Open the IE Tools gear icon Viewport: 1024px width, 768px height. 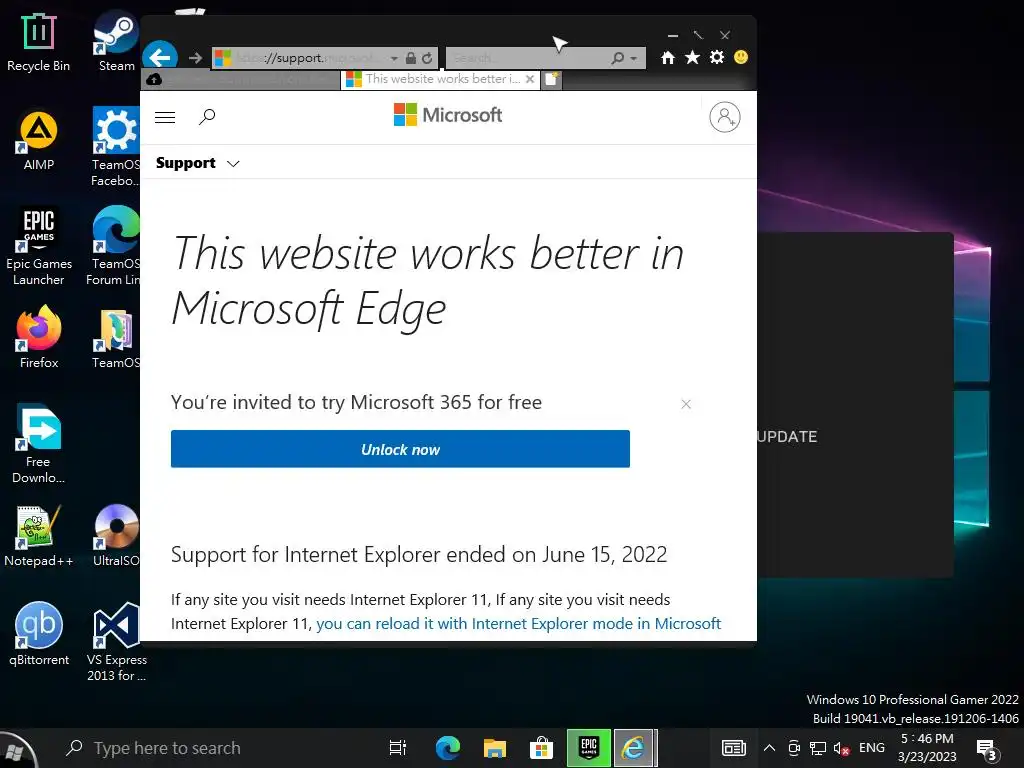(x=717, y=57)
